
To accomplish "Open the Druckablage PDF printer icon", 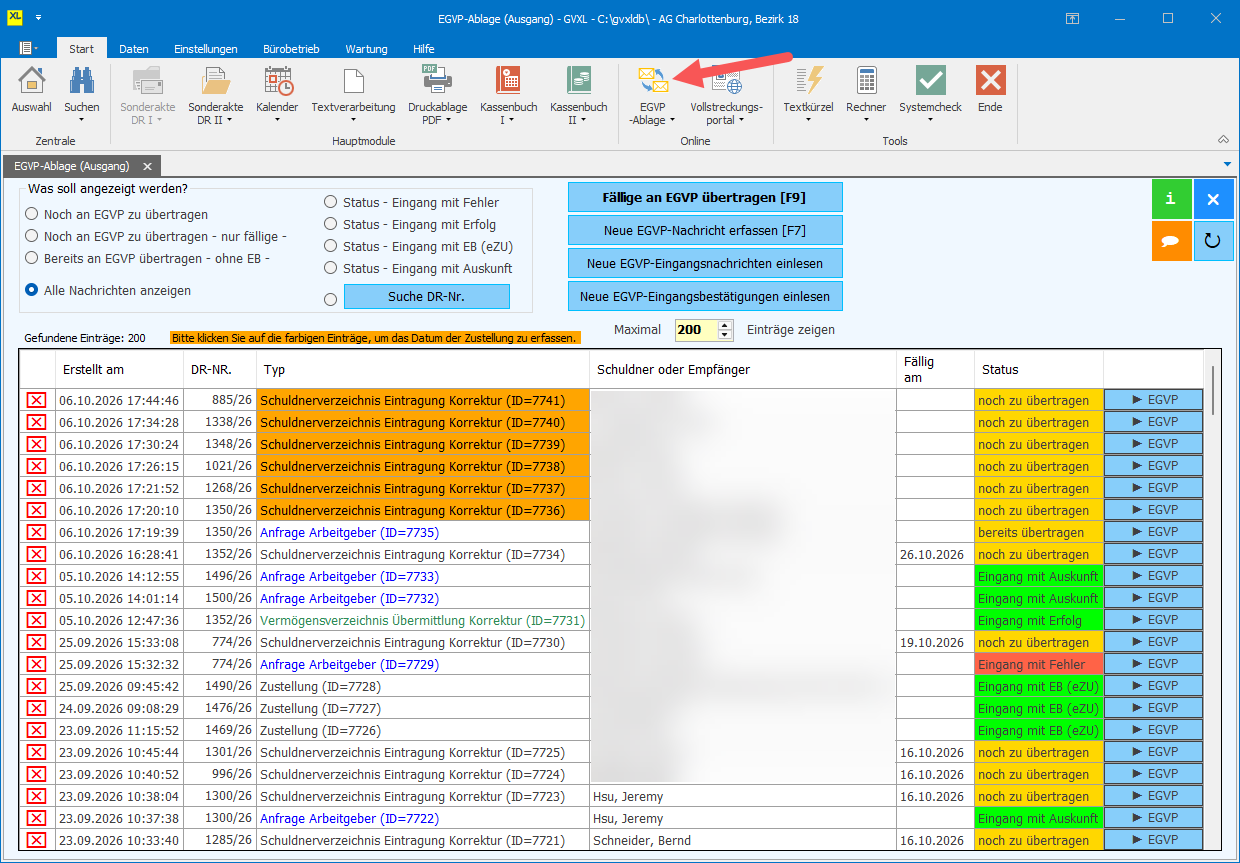I will pyautogui.click(x=438, y=81).
